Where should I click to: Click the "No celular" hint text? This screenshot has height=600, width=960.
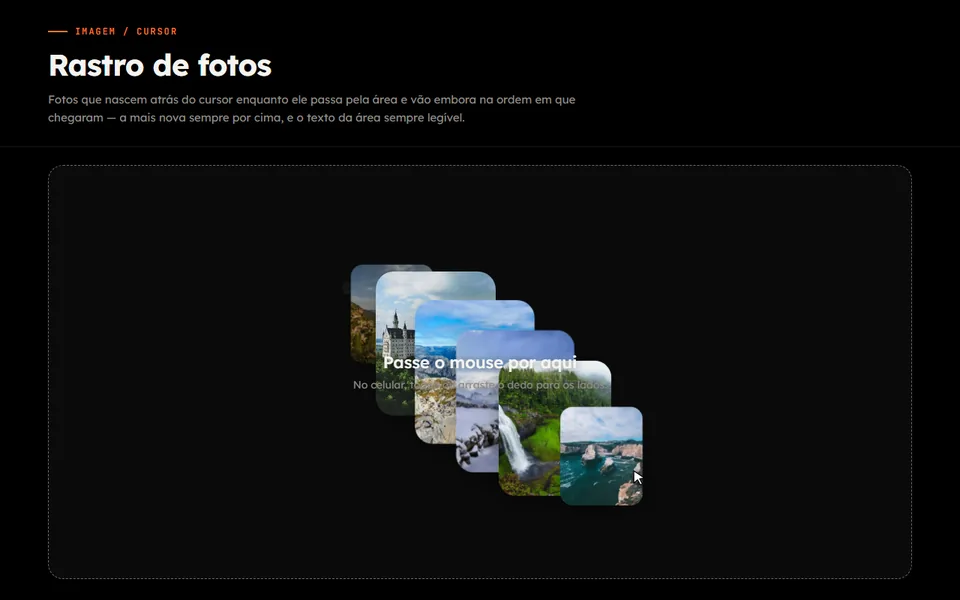[480, 385]
